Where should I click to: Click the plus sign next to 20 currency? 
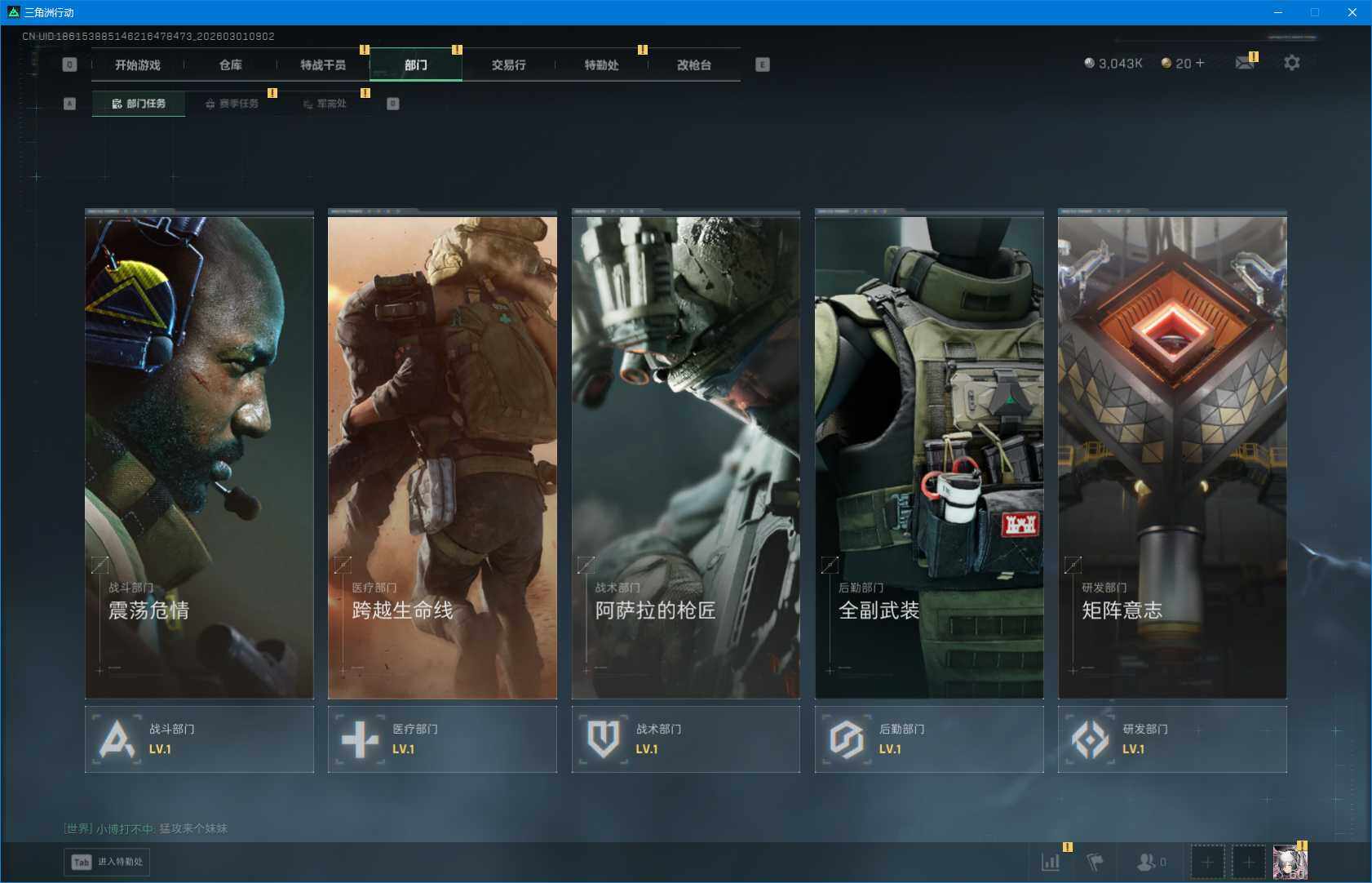coord(1200,63)
